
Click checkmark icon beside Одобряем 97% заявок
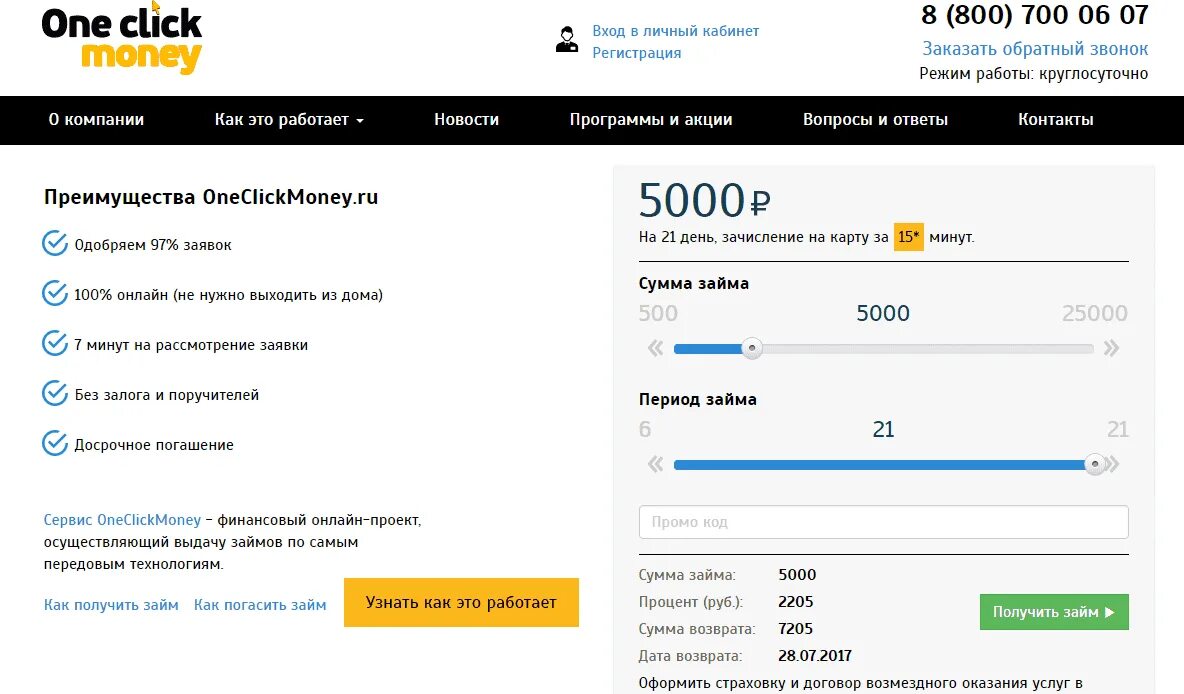54,243
